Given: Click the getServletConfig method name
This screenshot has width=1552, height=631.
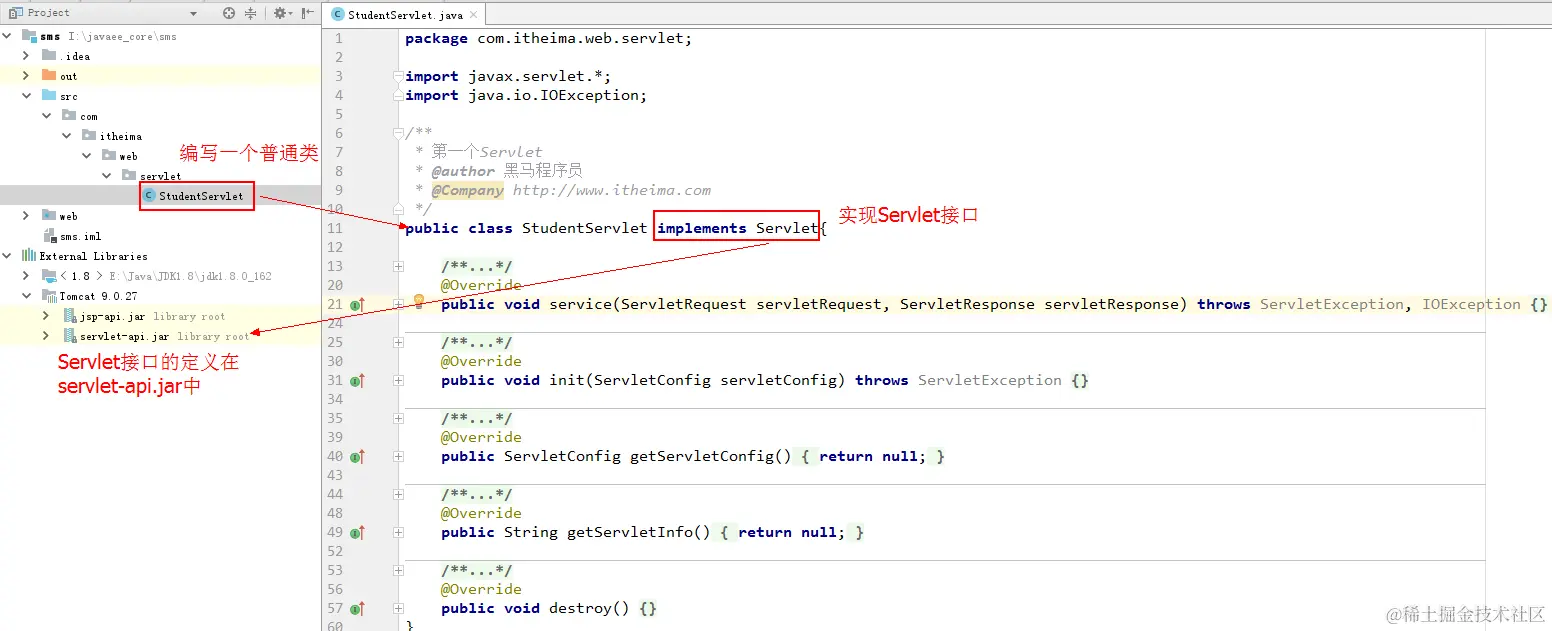Looking at the screenshot, I should pyautogui.click(x=702, y=456).
